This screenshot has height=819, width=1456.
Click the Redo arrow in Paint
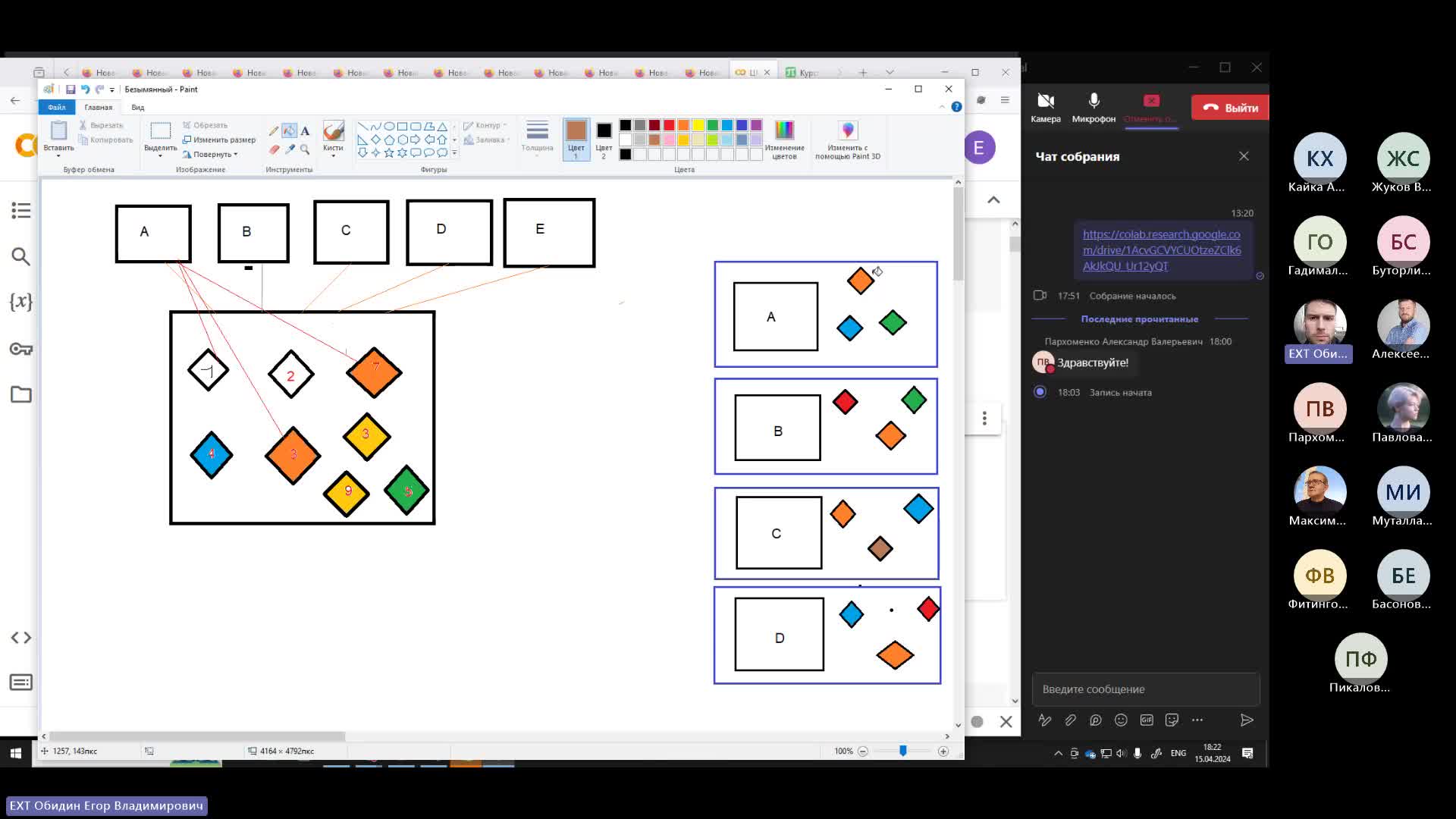(99, 89)
